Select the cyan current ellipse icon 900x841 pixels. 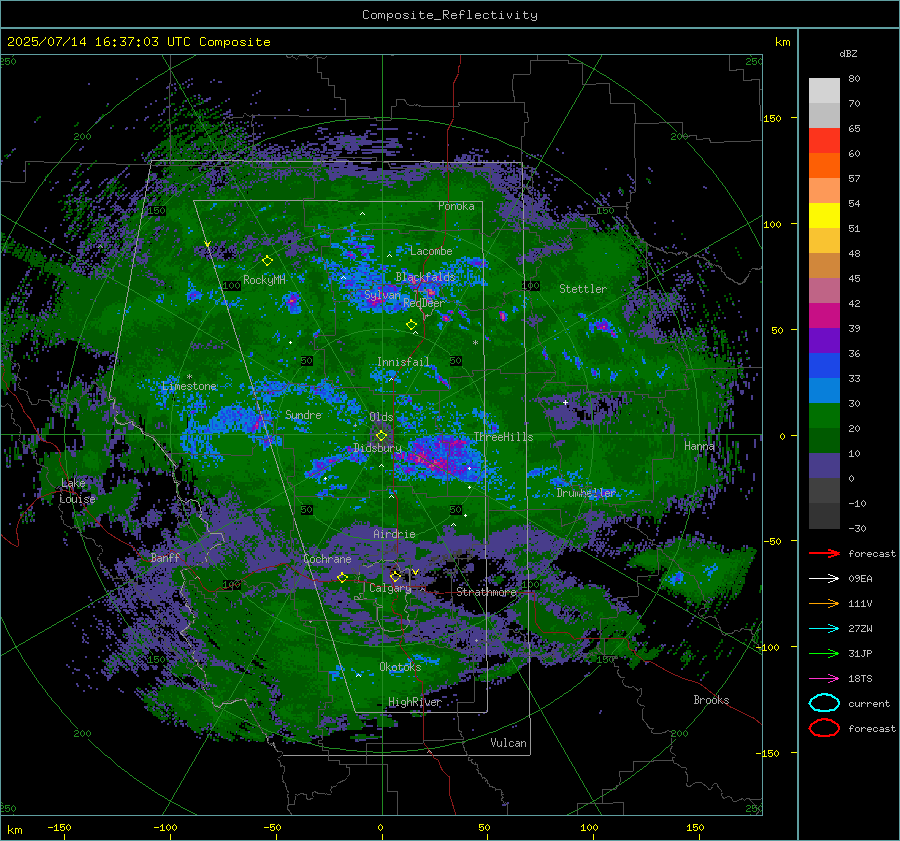click(824, 703)
